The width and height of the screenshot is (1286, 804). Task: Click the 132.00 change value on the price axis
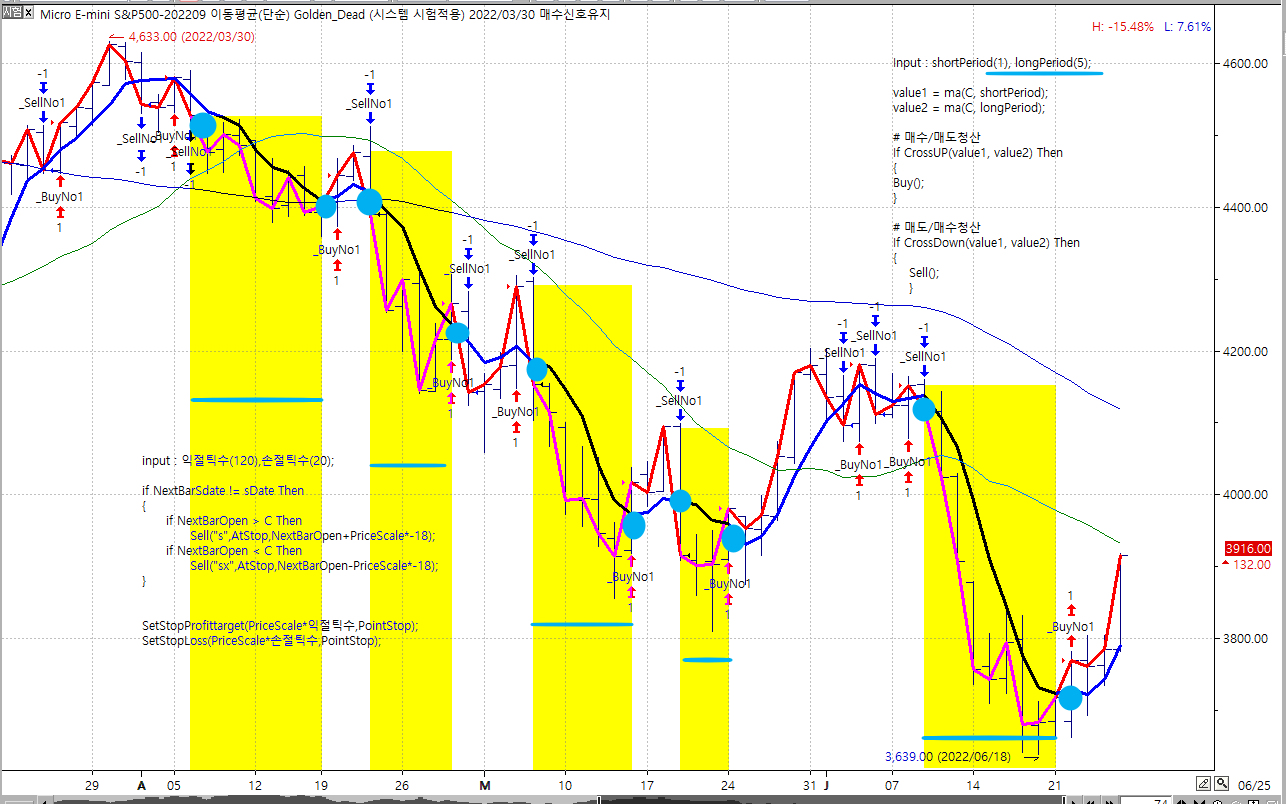[x=1251, y=565]
